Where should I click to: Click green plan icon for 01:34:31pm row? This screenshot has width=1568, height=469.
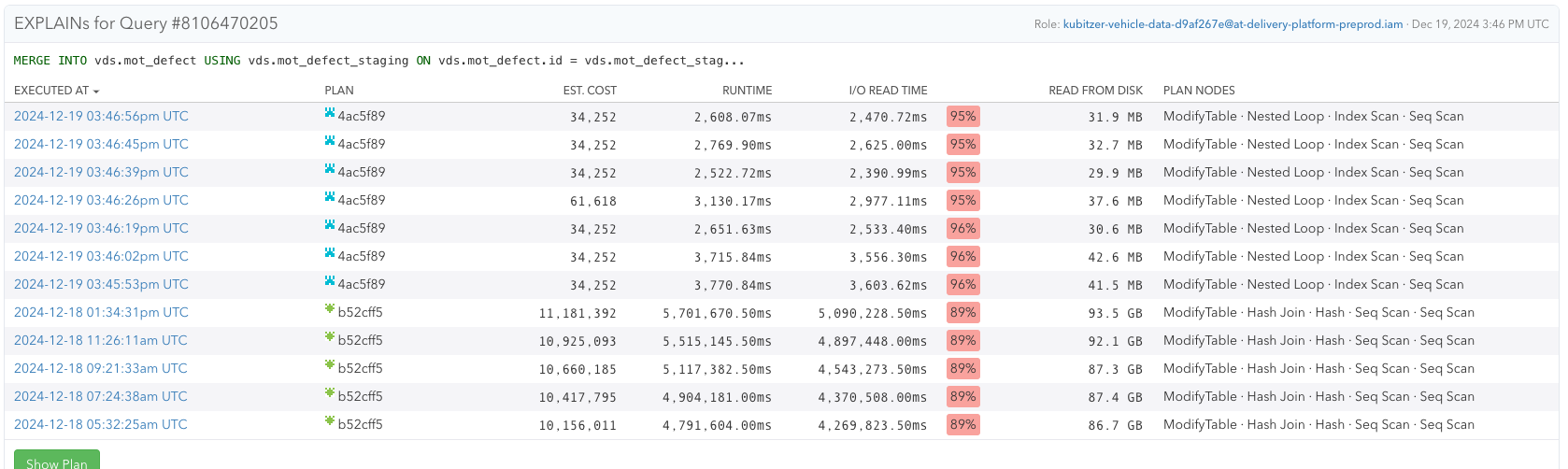329,309
